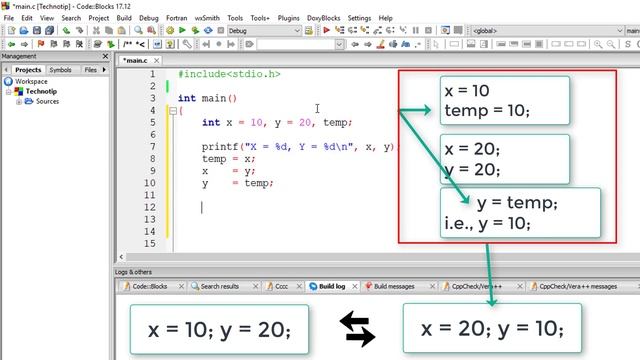Create a new file from the toolbar
The image size is (640, 360).
click(11, 30)
